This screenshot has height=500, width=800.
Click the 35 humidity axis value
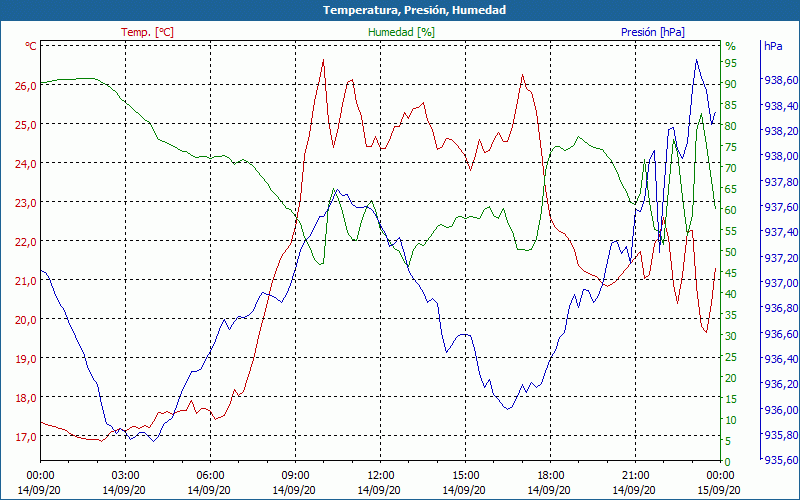coord(731,315)
